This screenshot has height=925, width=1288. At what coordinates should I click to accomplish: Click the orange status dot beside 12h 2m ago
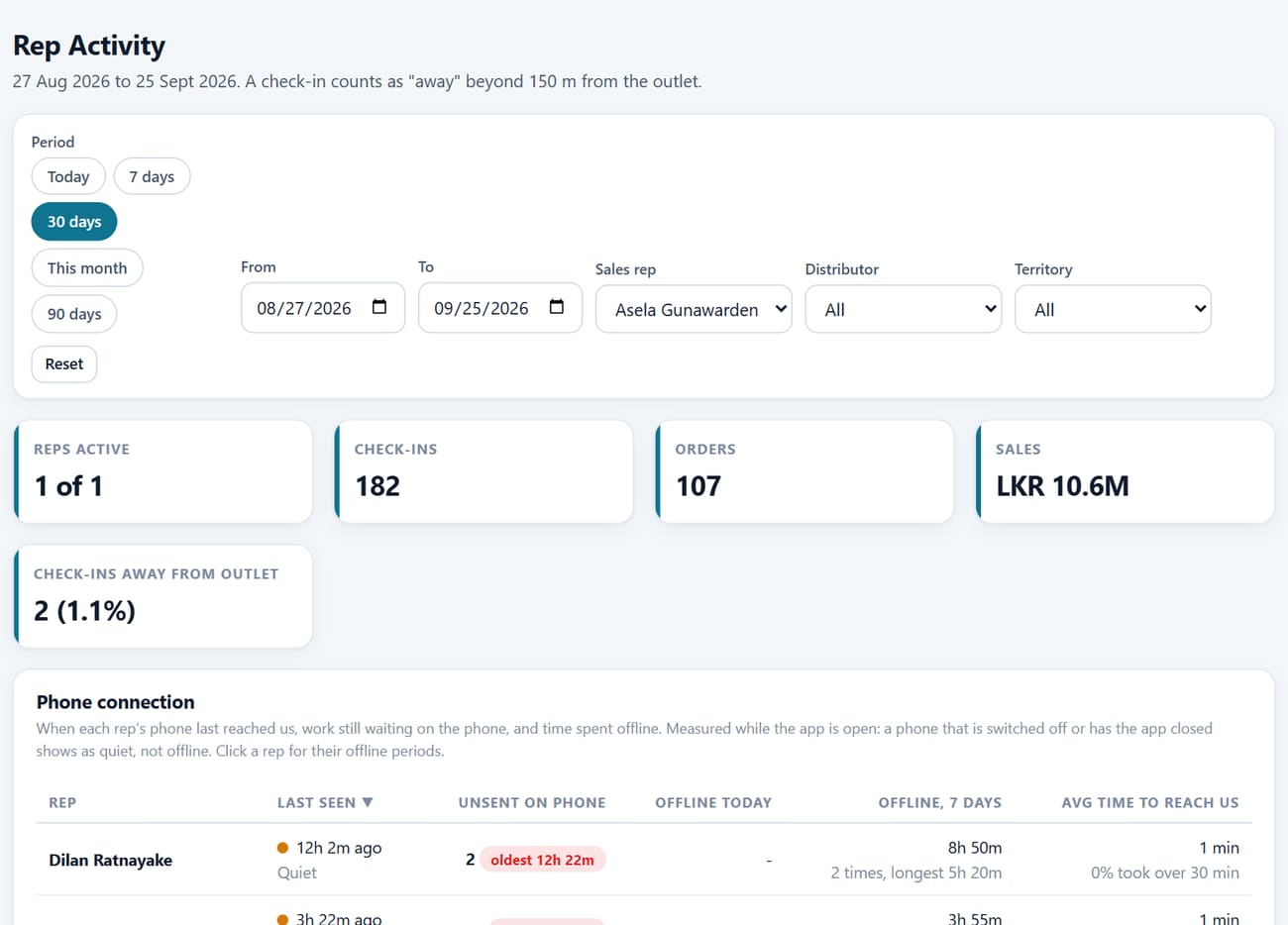pos(282,848)
